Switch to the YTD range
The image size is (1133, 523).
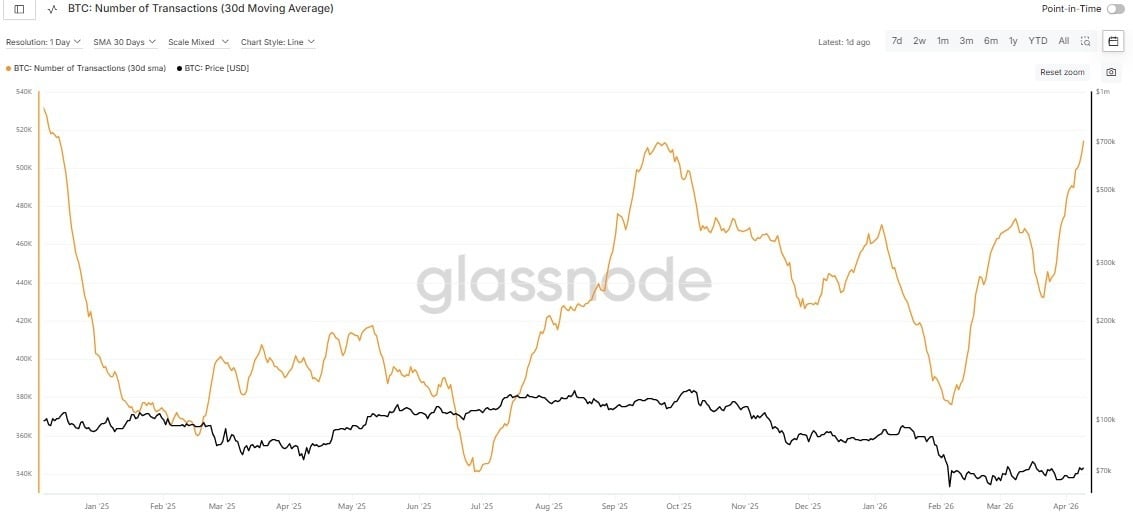1038,41
